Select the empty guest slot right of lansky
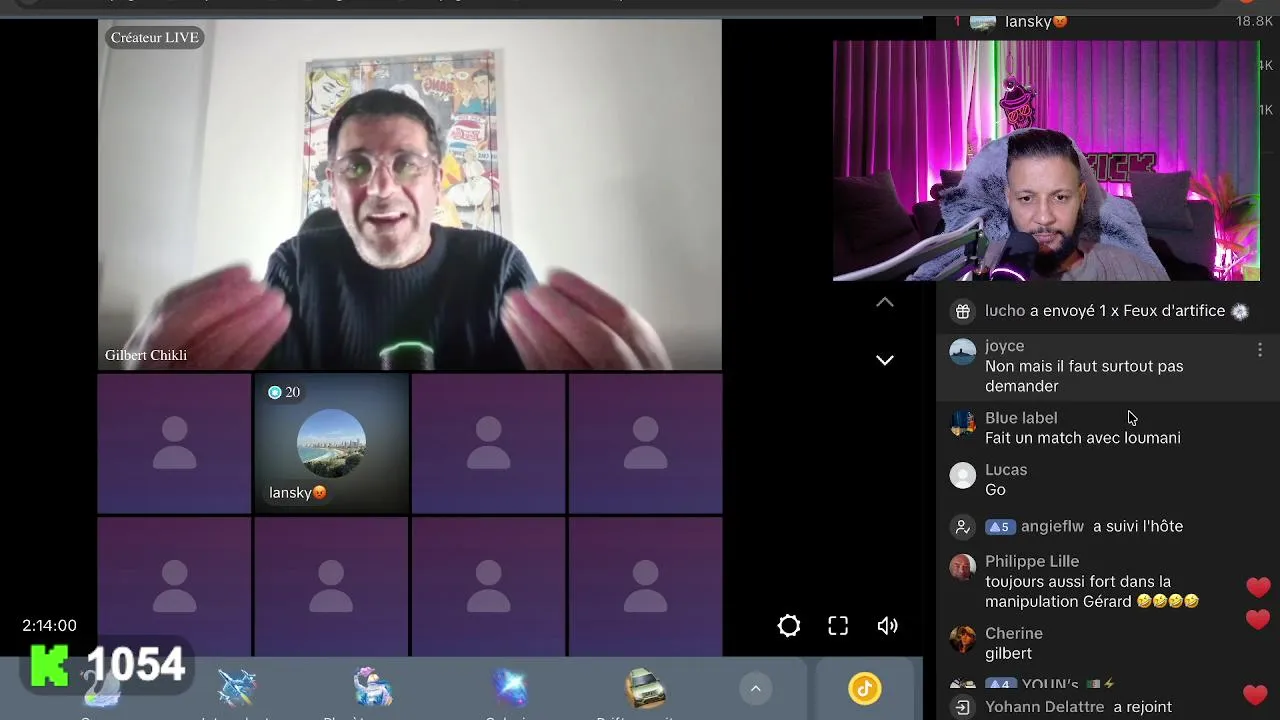This screenshot has width=1280, height=720. (x=488, y=444)
